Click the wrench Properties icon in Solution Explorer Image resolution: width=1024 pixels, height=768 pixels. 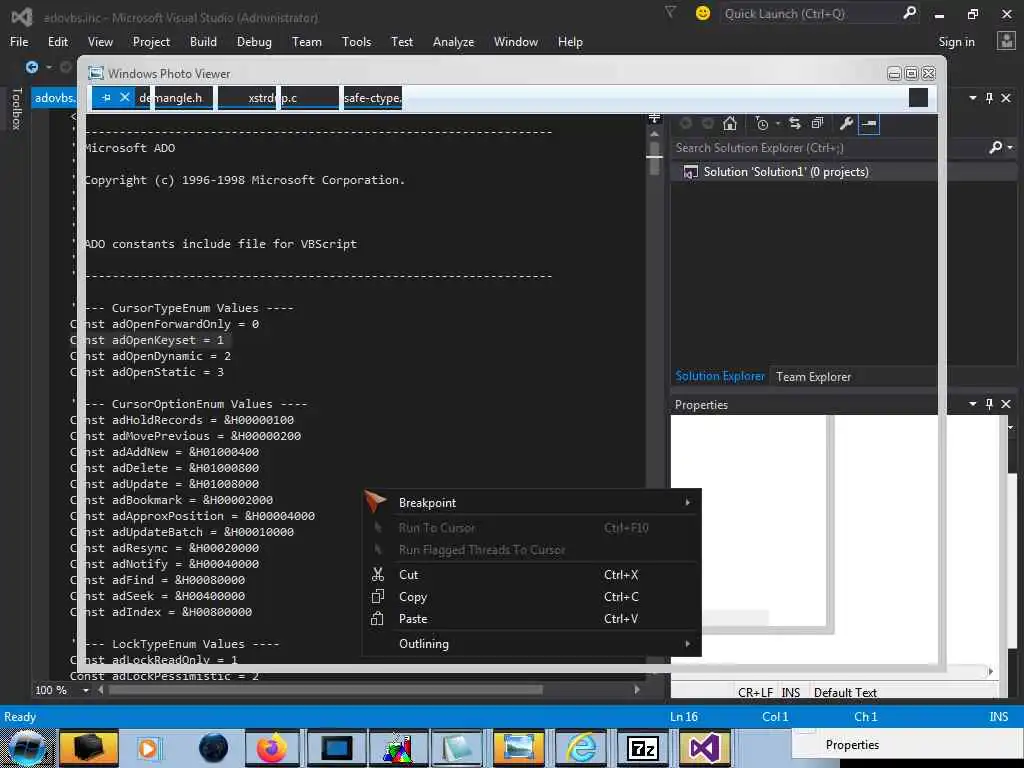[x=846, y=123]
